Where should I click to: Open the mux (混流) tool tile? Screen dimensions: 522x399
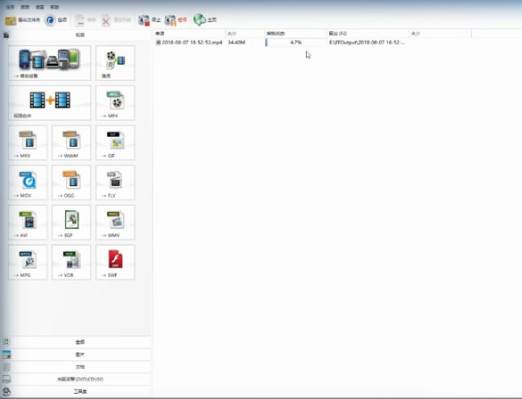115,63
